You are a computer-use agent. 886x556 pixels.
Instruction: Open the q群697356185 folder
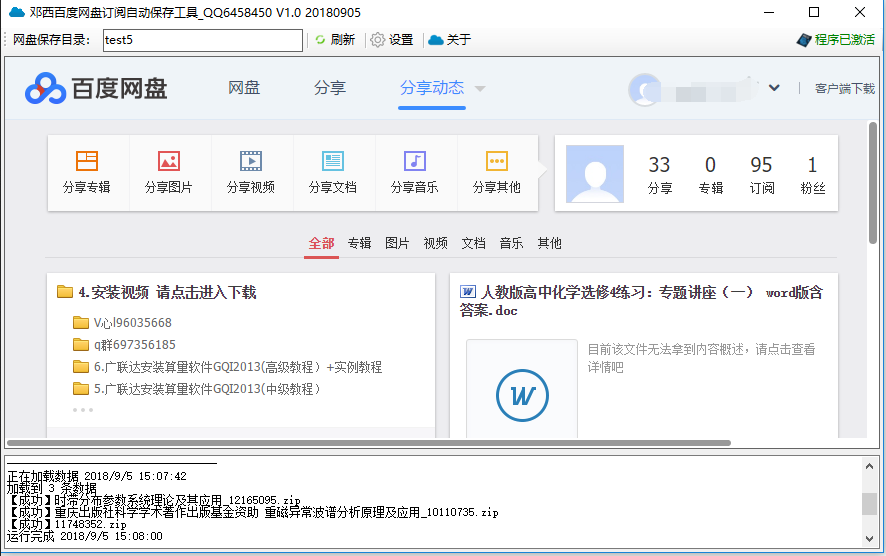pos(134,345)
